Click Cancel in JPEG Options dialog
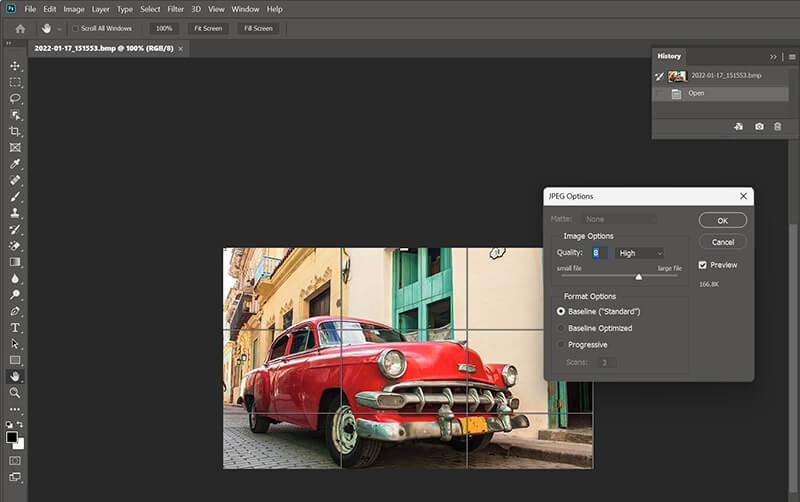 (x=722, y=242)
